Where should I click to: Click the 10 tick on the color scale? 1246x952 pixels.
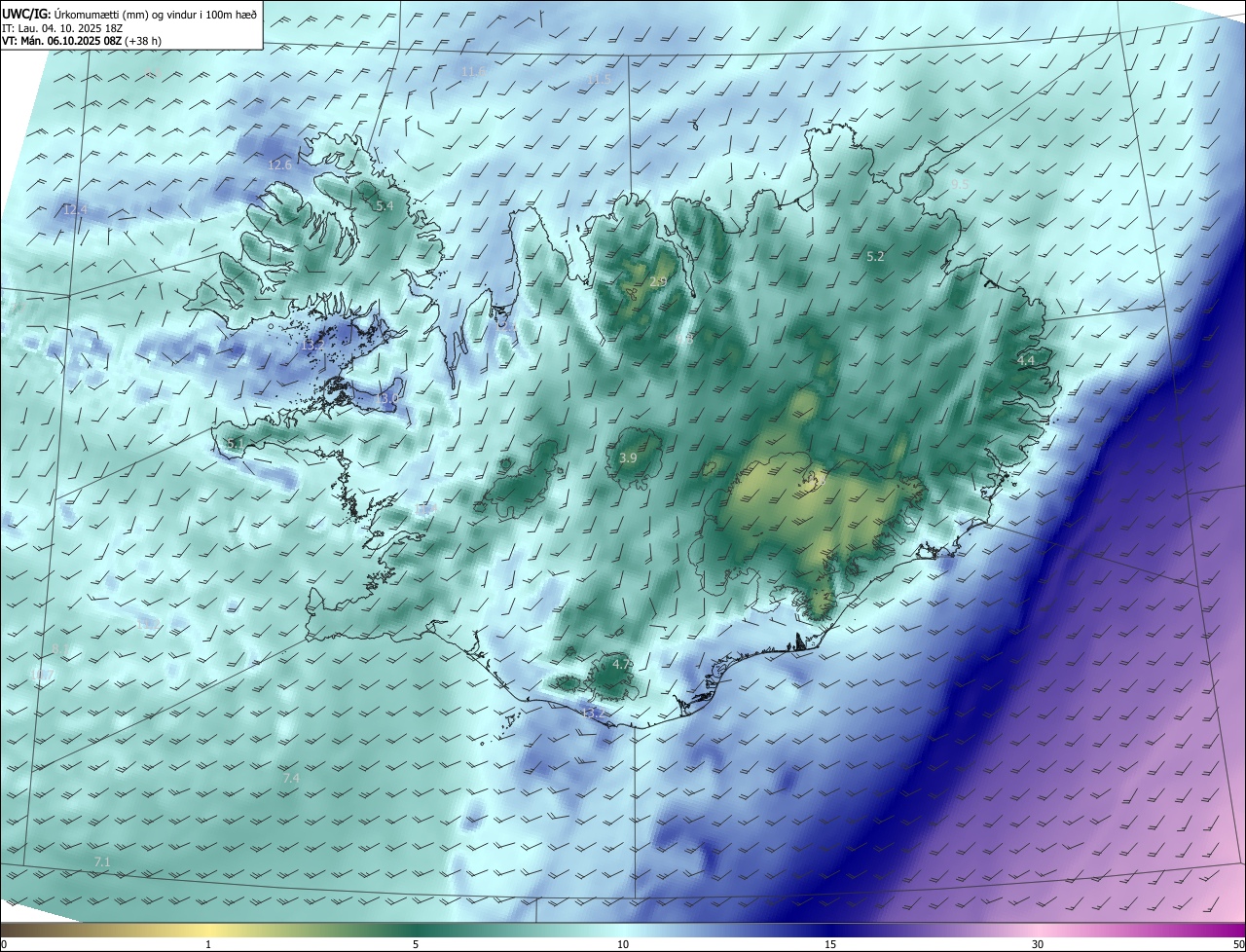pos(623,944)
